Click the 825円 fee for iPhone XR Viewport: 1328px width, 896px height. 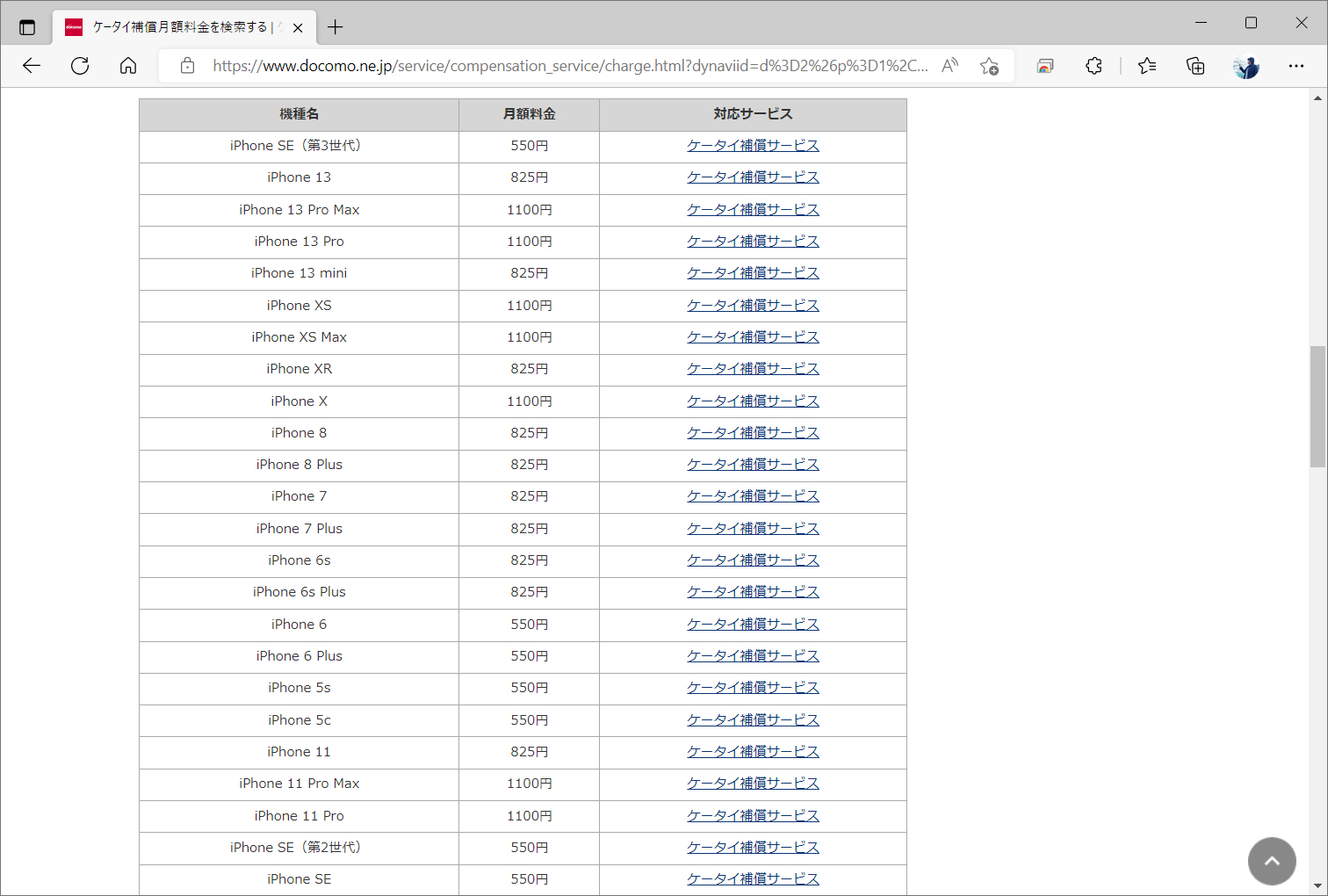click(530, 369)
